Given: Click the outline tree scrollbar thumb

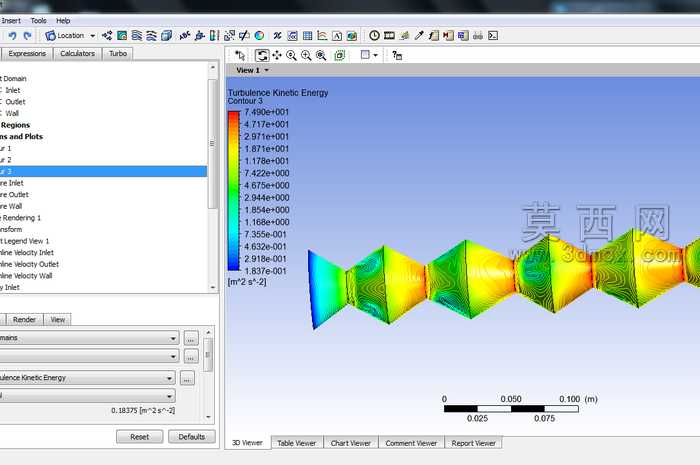Looking at the screenshot, I should [x=212, y=143].
